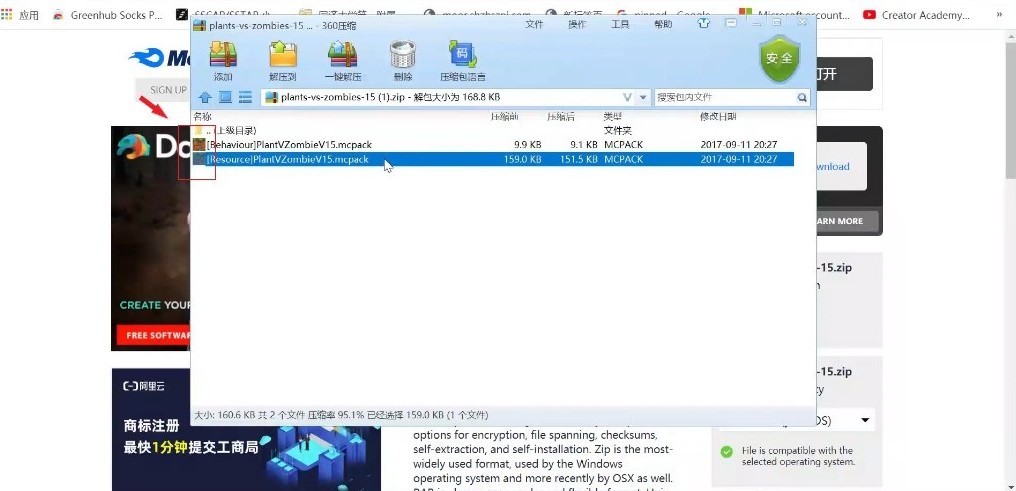This screenshot has height=491, width=1016.
Task: Sort by 压缩前 column header
Action: 504,117
